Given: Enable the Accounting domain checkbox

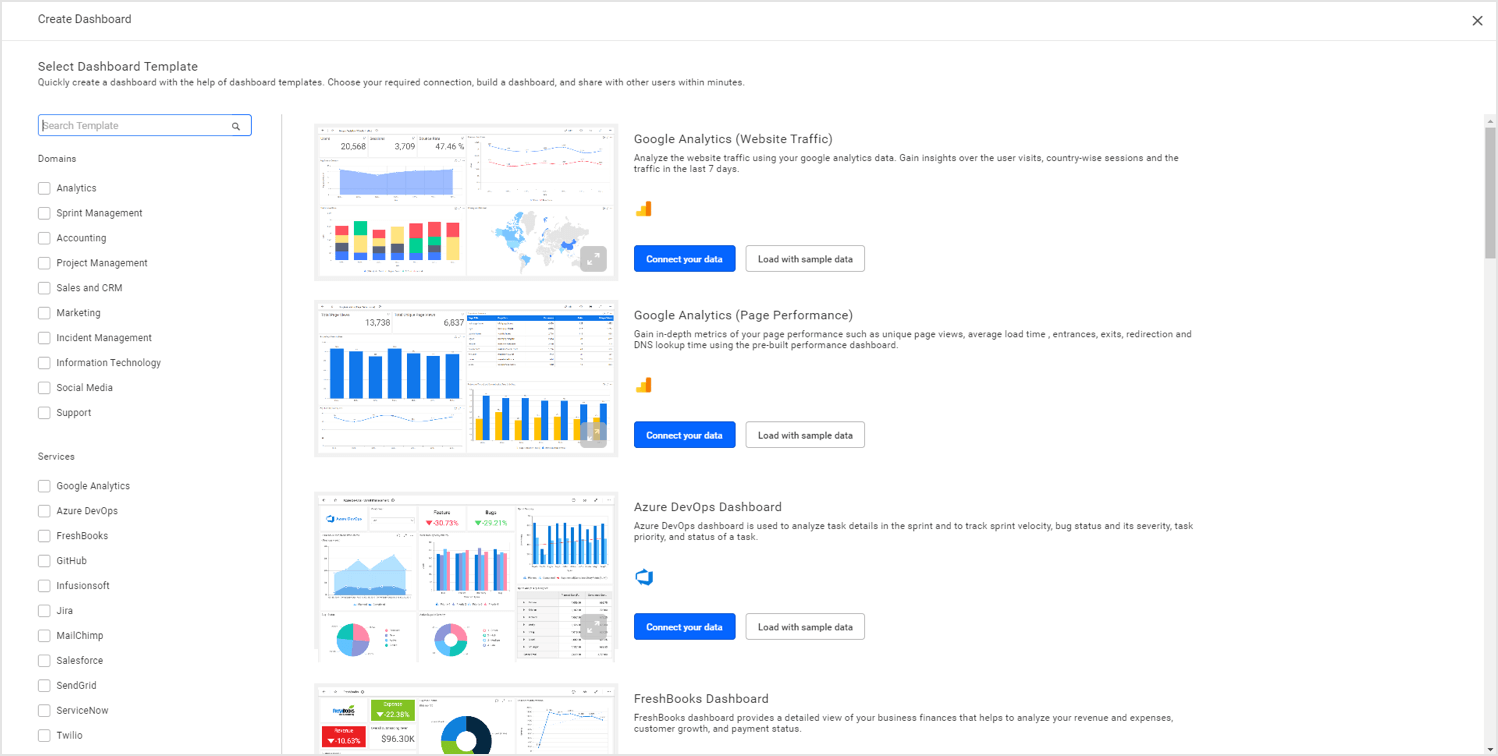Looking at the screenshot, I should tap(44, 238).
